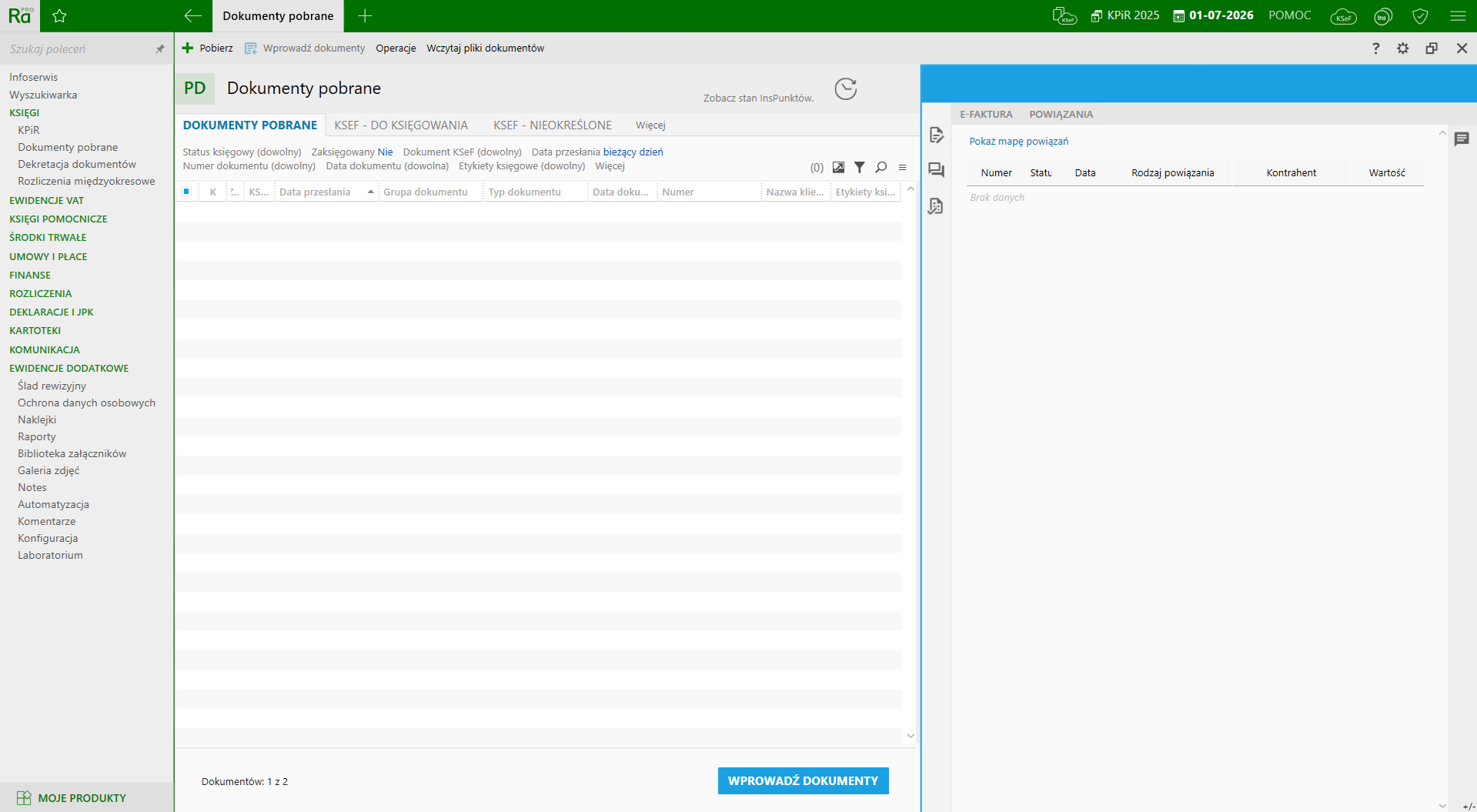The height and width of the screenshot is (812, 1477).
Task: Open the 'Zaksięgowany Nie' filter dropdown
Action: pyautogui.click(x=385, y=152)
